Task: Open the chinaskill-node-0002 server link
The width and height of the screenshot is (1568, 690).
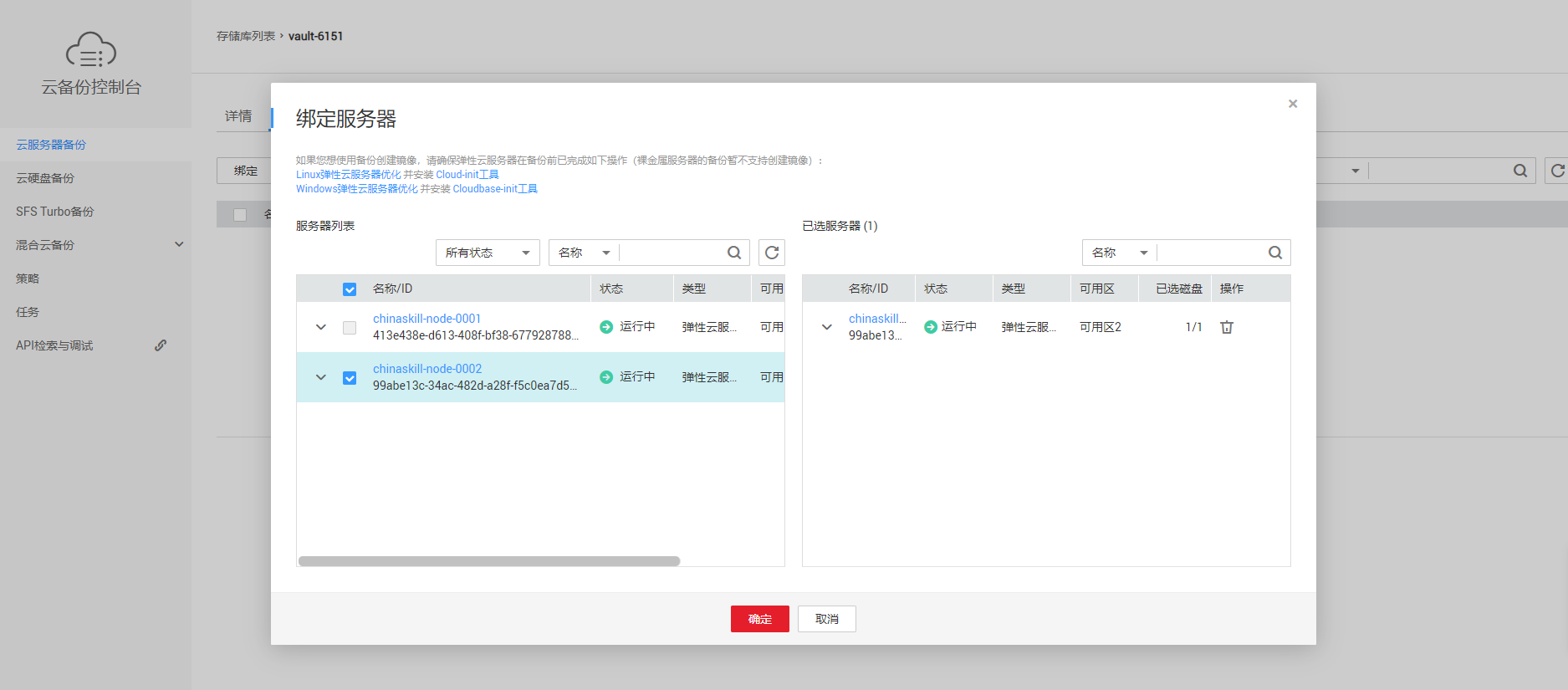Action: click(427, 369)
